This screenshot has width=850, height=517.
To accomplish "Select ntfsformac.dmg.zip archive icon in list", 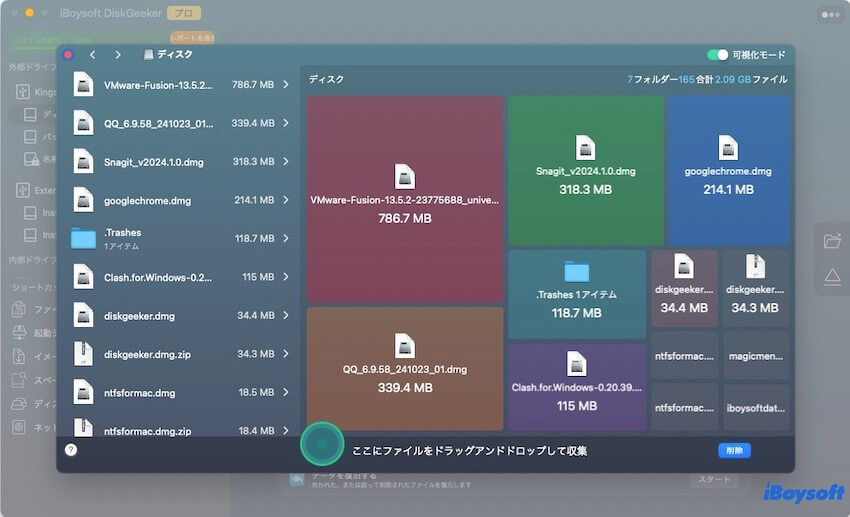I will click(x=83, y=428).
